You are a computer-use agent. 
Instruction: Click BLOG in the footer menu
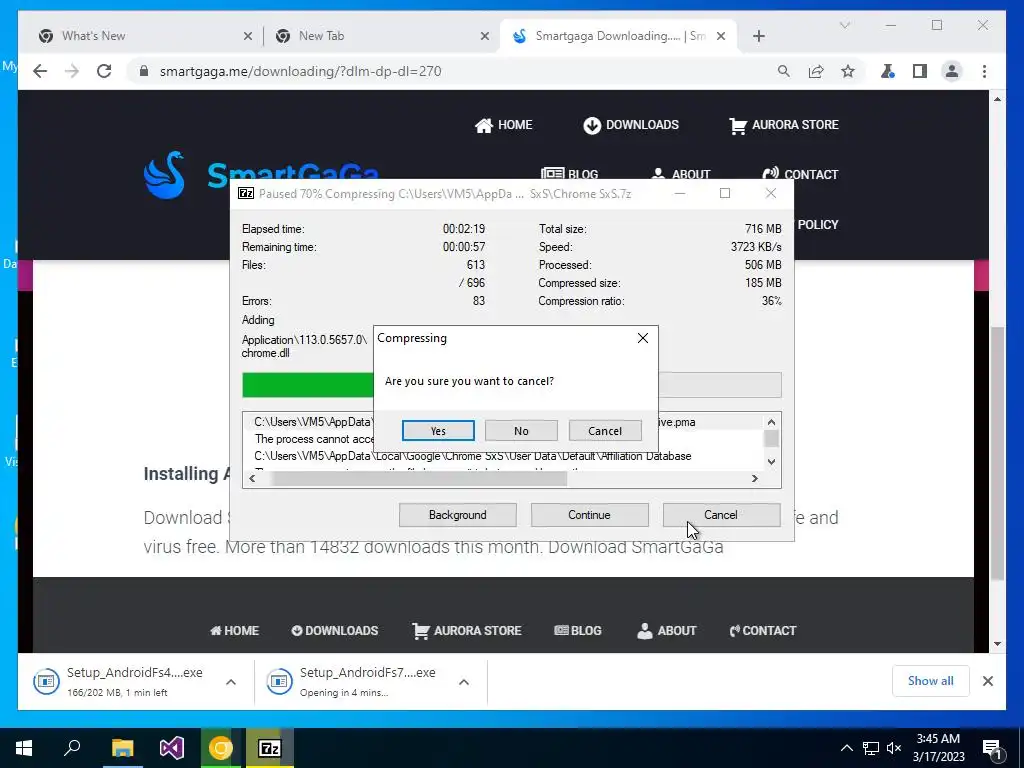pos(578,631)
